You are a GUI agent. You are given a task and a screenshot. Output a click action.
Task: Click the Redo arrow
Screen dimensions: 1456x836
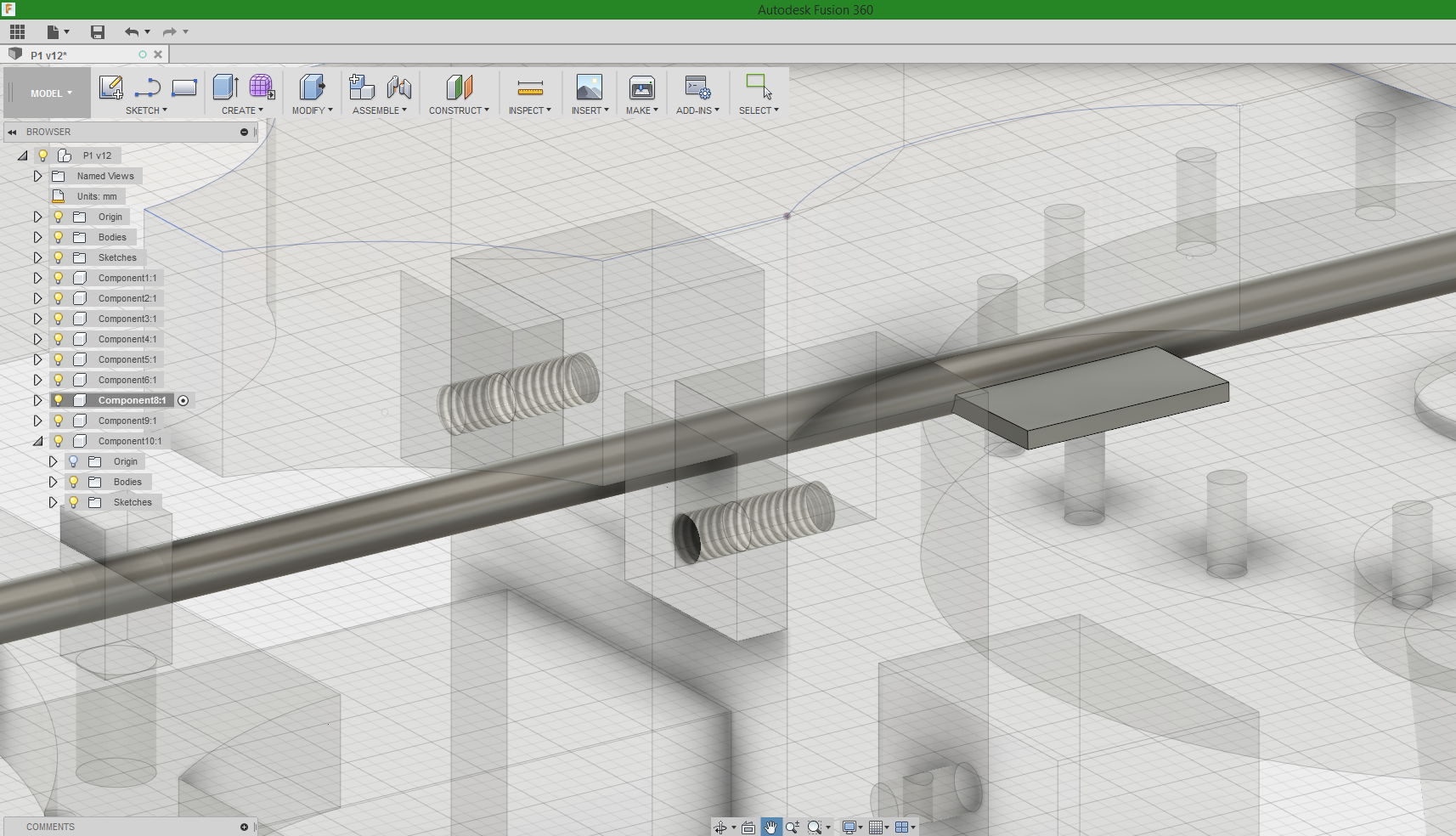(x=170, y=32)
